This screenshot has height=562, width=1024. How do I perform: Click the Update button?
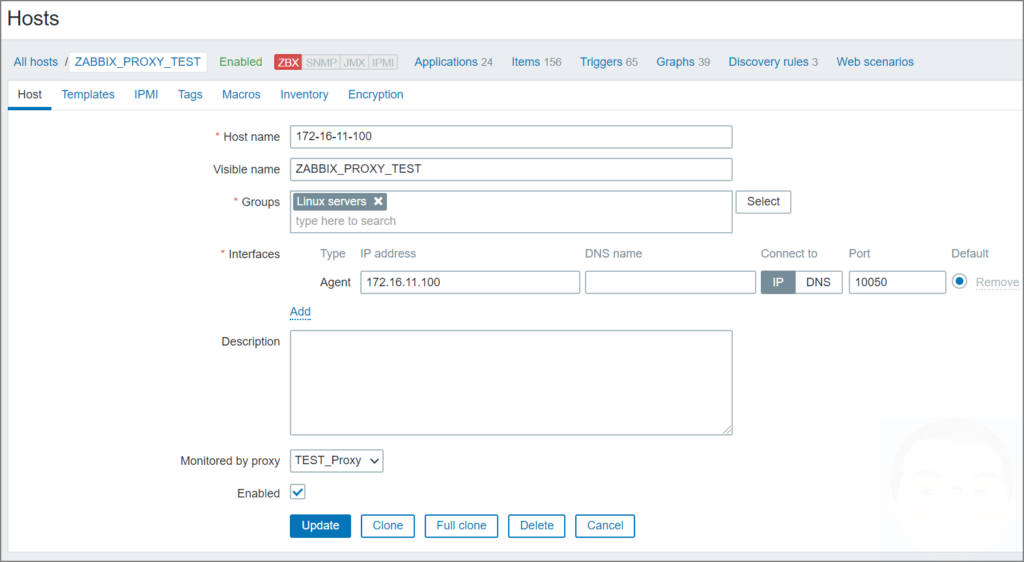click(x=320, y=525)
